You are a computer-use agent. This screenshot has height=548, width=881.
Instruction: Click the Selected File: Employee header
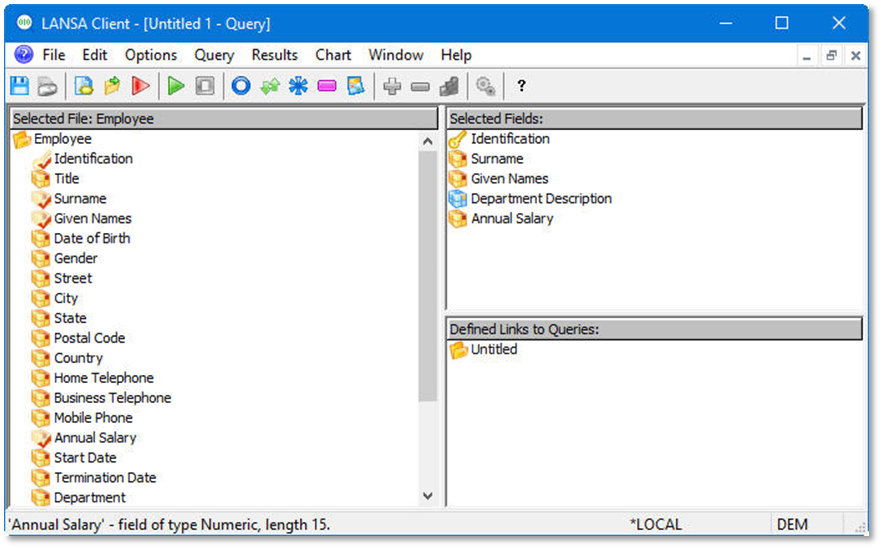(224, 119)
